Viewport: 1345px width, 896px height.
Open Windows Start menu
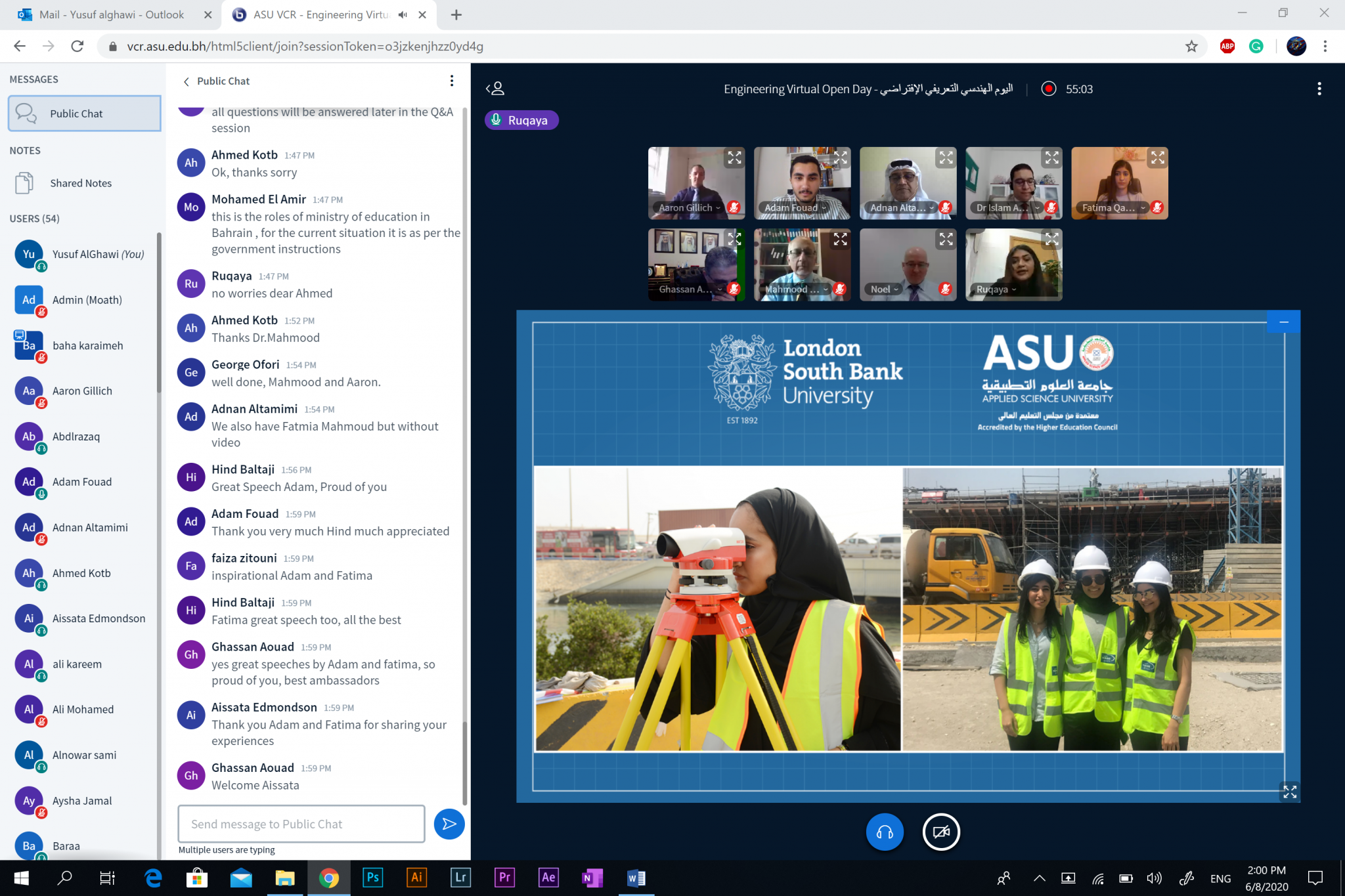point(21,878)
